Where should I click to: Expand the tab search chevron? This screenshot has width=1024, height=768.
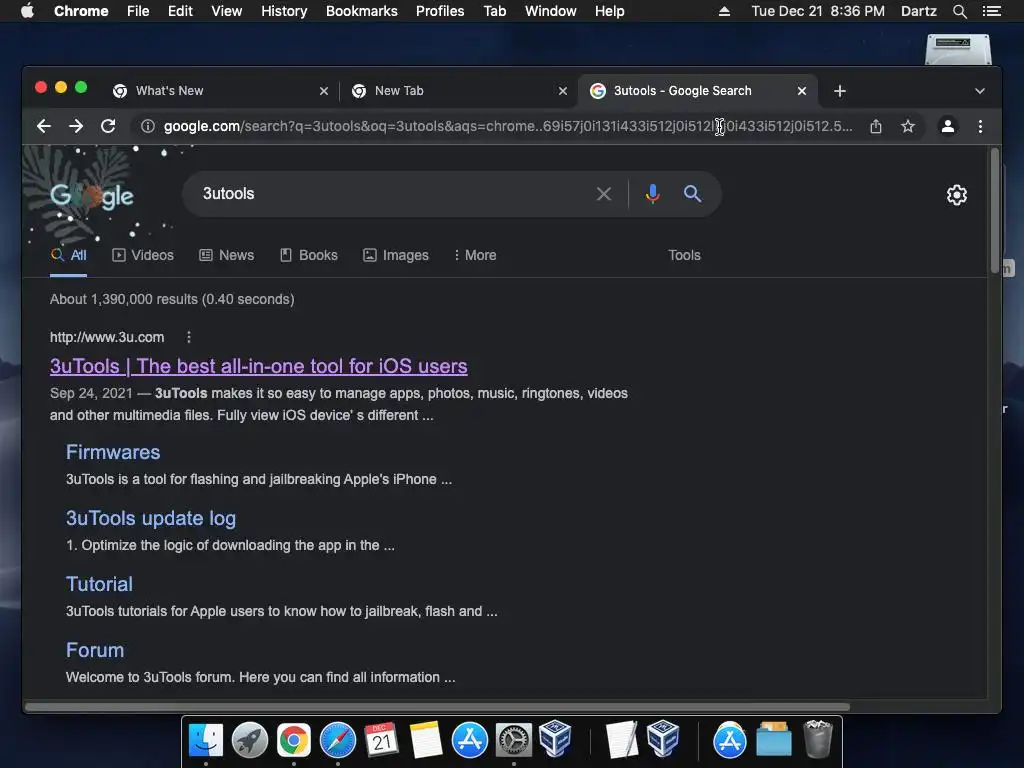point(980,91)
